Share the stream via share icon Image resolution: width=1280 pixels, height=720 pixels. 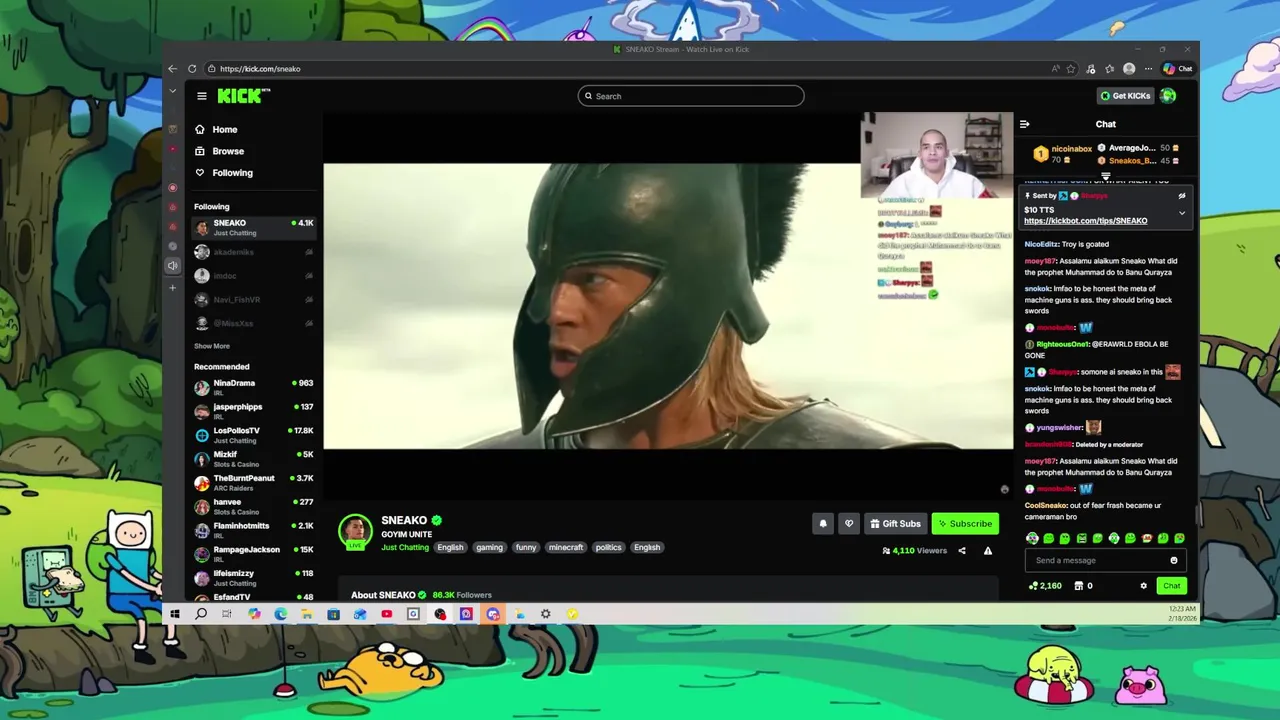[x=962, y=551]
